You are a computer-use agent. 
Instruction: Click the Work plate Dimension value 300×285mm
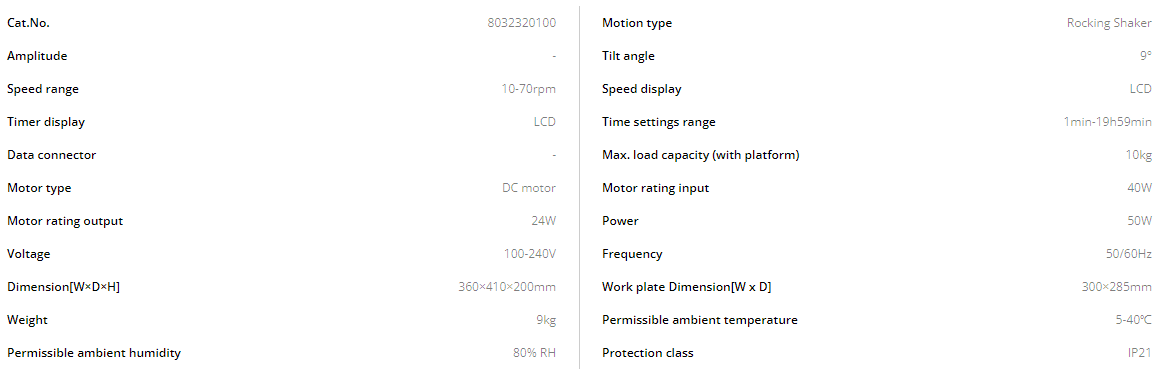click(x=1117, y=287)
